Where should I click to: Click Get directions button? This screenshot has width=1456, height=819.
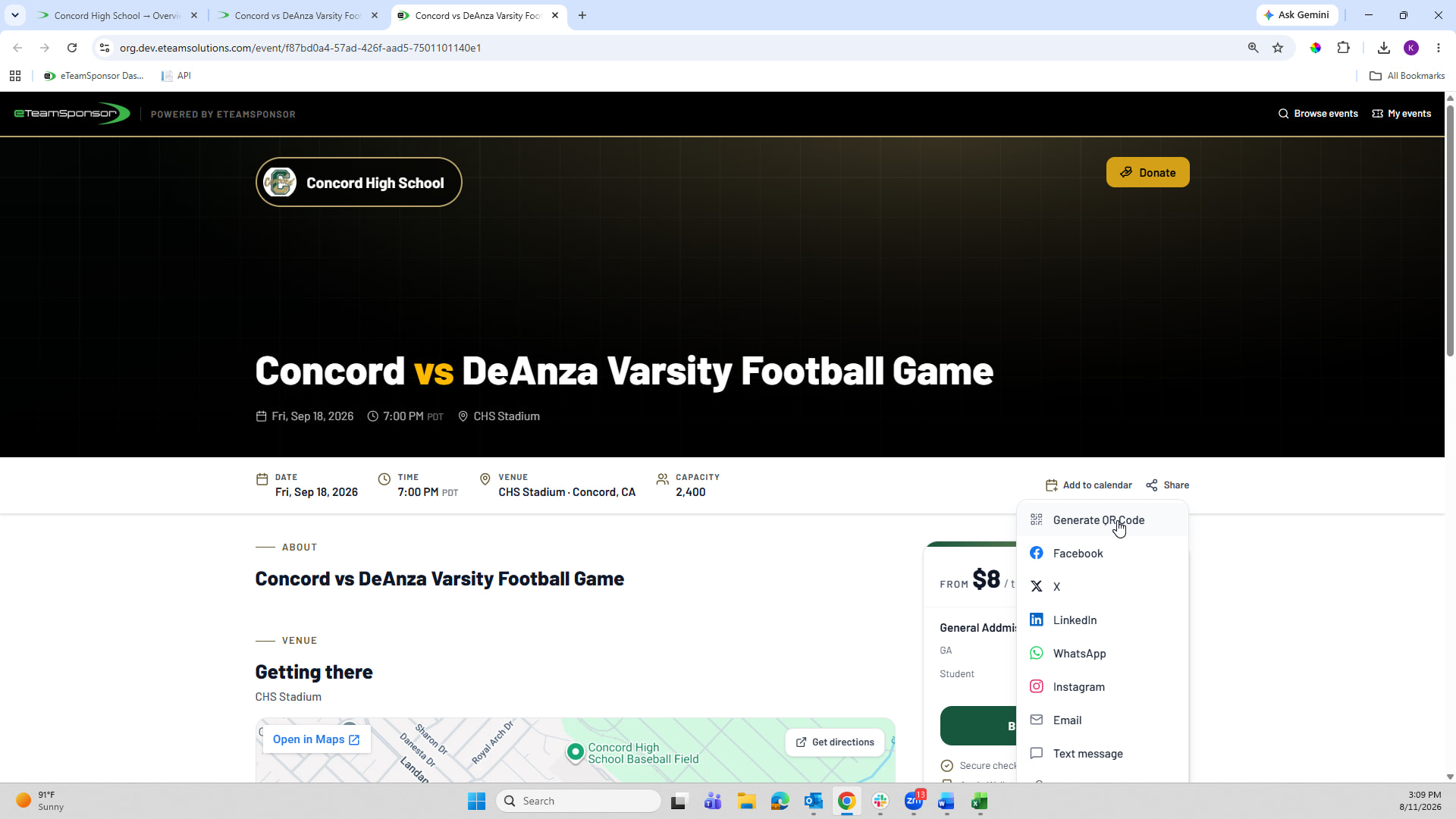pos(835,742)
